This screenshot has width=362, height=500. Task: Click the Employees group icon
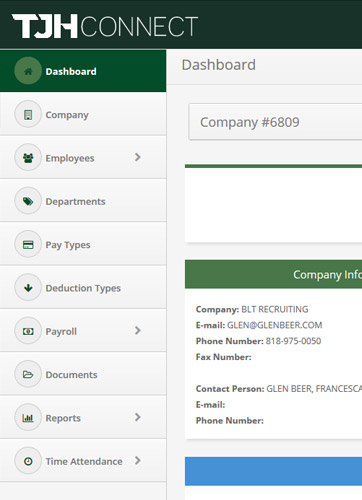[x=28, y=158]
